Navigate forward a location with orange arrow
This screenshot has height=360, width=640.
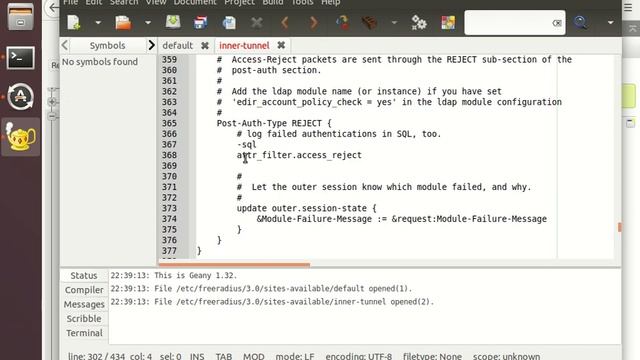tap(313, 22)
